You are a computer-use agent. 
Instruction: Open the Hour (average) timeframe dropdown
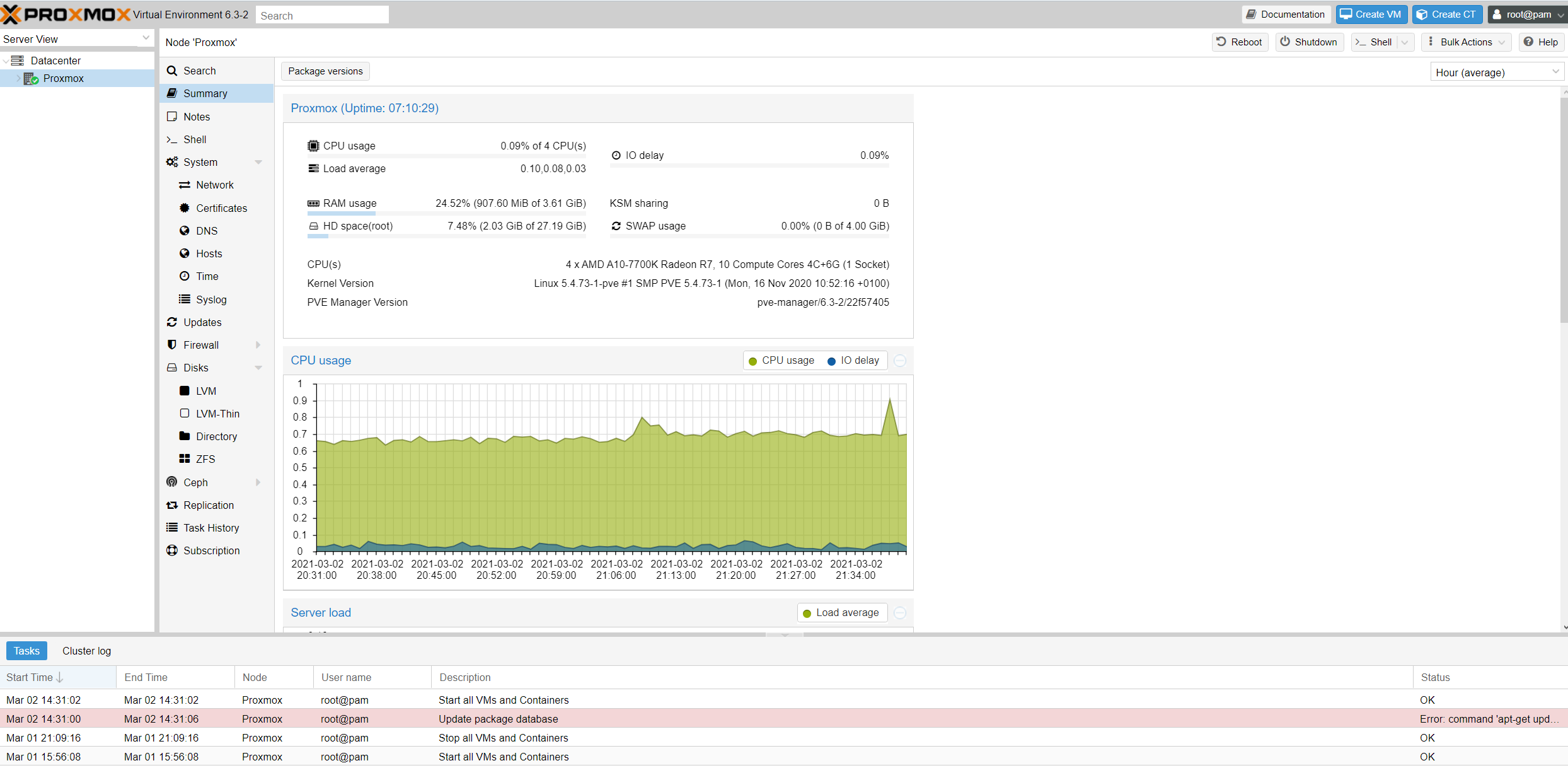click(x=1497, y=73)
